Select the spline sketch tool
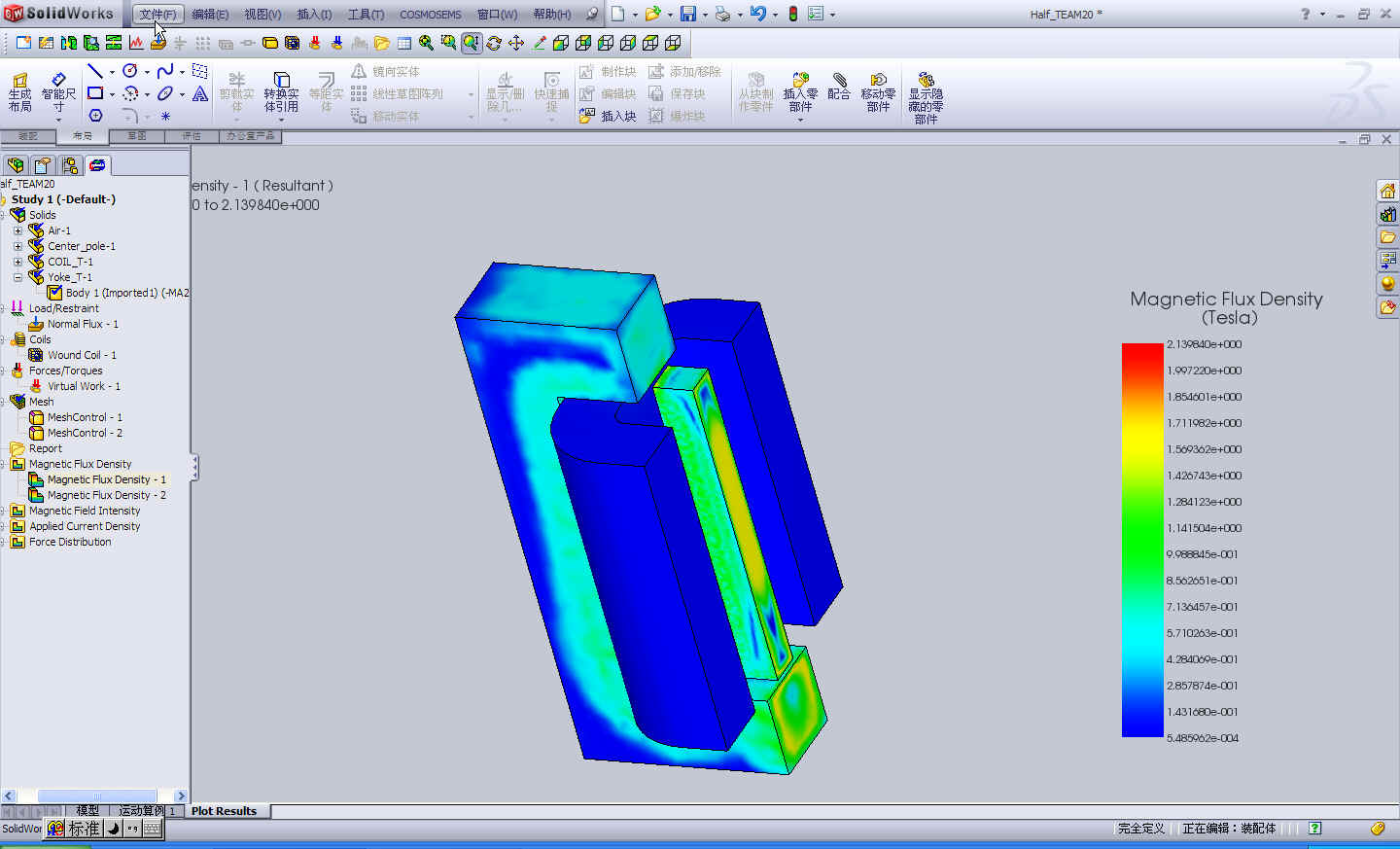Screen dimensions: 1400x849 (165, 71)
